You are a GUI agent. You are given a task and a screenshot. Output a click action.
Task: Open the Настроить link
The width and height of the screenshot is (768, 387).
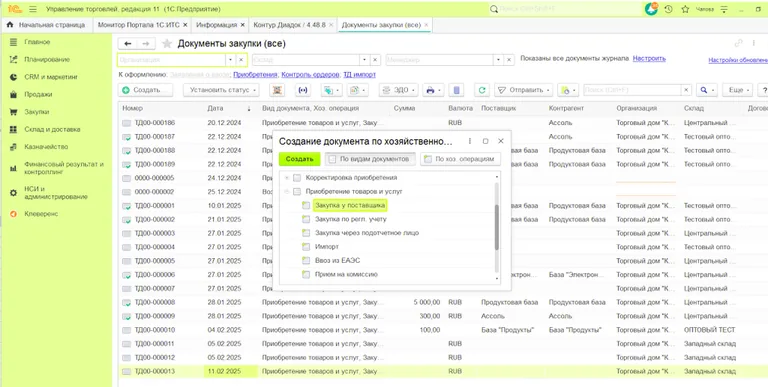[x=649, y=58]
